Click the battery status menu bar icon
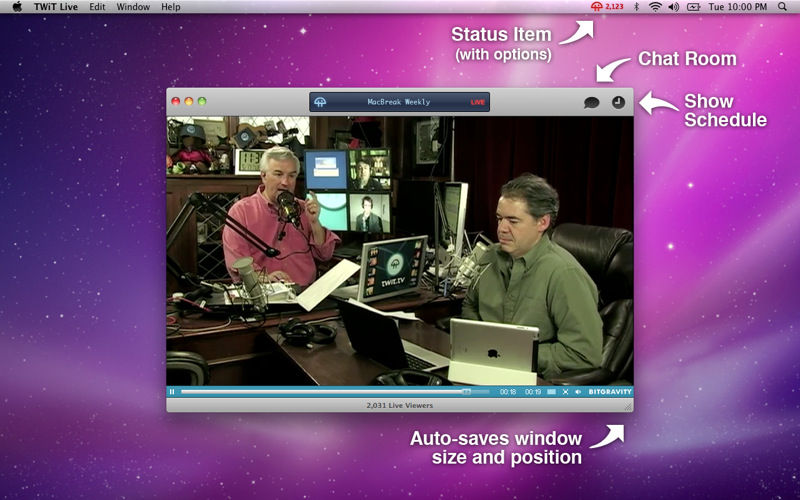Screen dimensions: 800x500 coord(693,7)
